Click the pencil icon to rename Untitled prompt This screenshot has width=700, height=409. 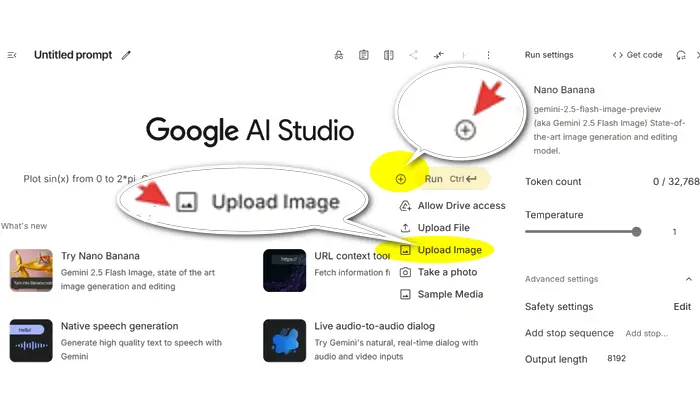click(x=126, y=55)
